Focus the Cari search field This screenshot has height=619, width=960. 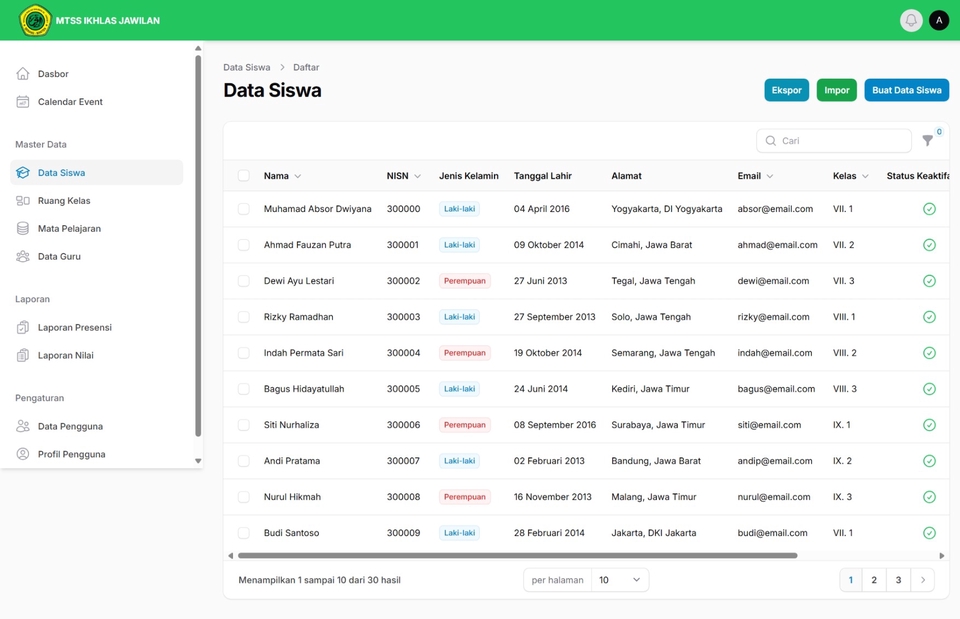(834, 141)
